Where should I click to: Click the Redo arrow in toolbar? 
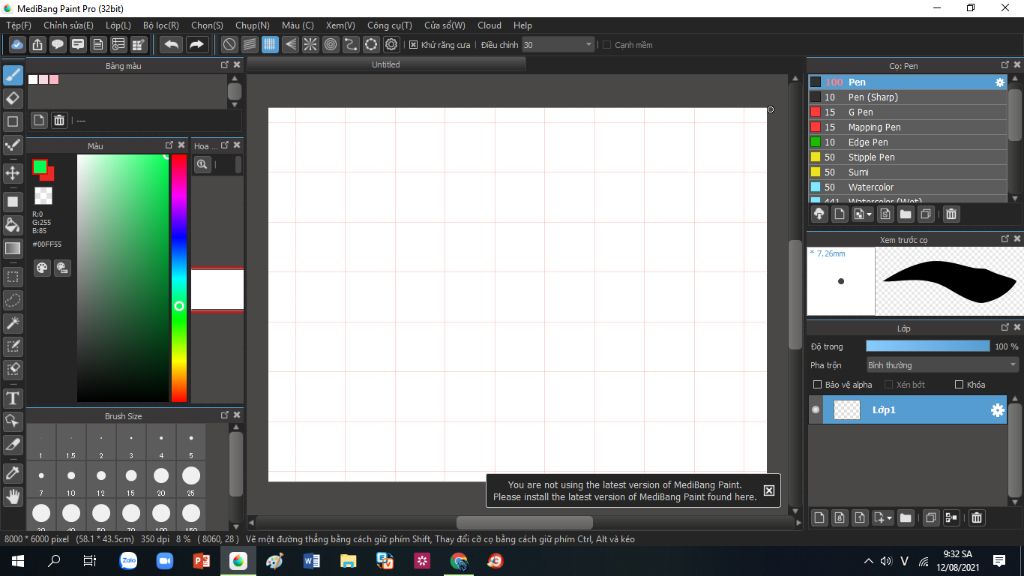pos(196,44)
